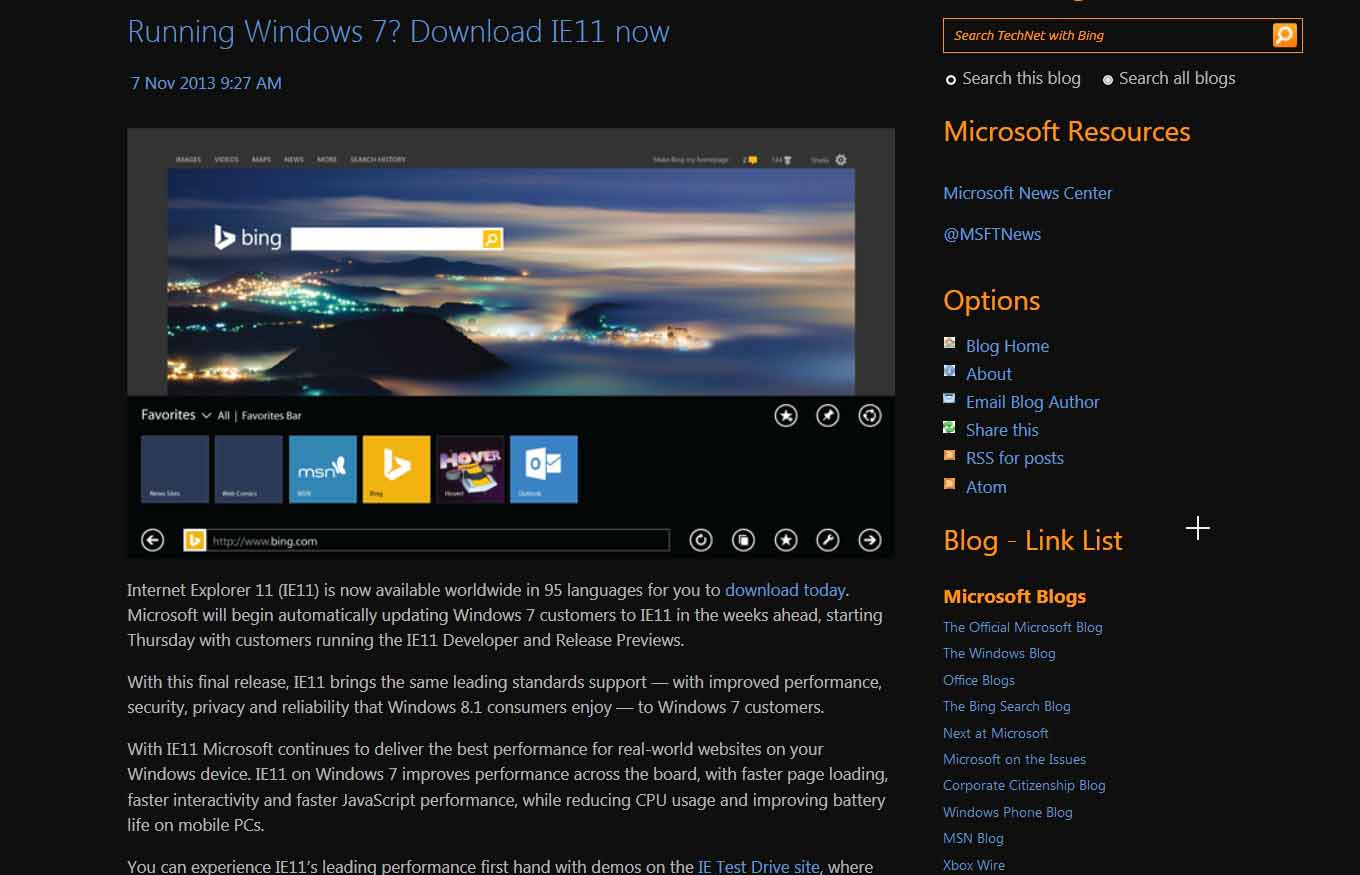Click the Microsoft Blogs subheading
1360x875 pixels.
point(1014,597)
